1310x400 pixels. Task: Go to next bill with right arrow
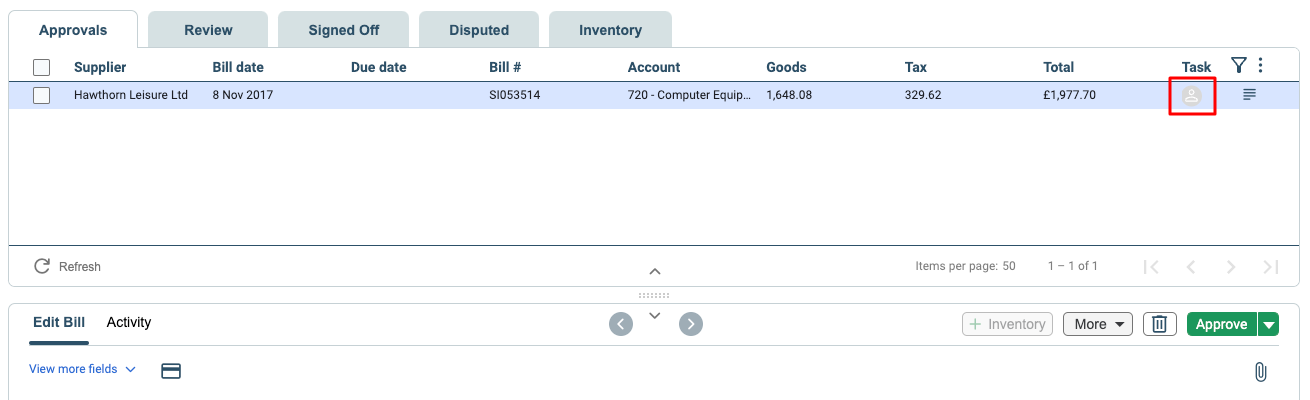[691, 324]
